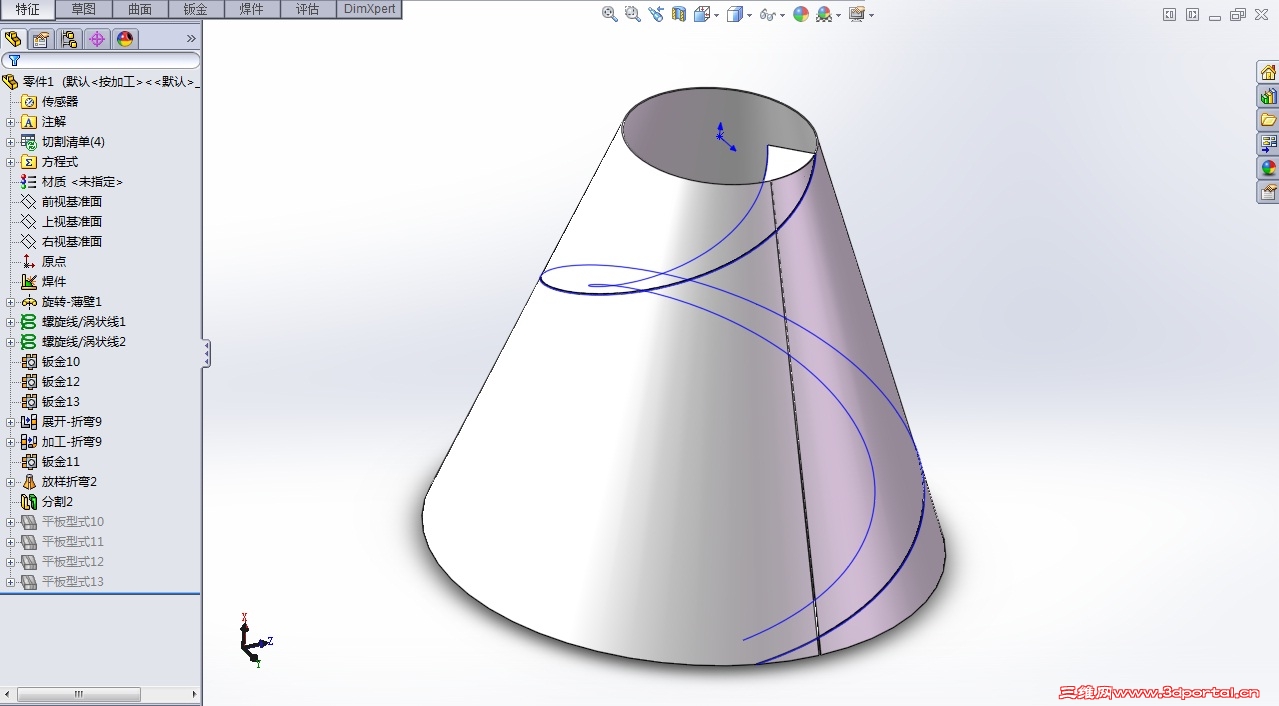Switch to the 曲面 tab
This screenshot has width=1279, height=706.
click(140, 9)
